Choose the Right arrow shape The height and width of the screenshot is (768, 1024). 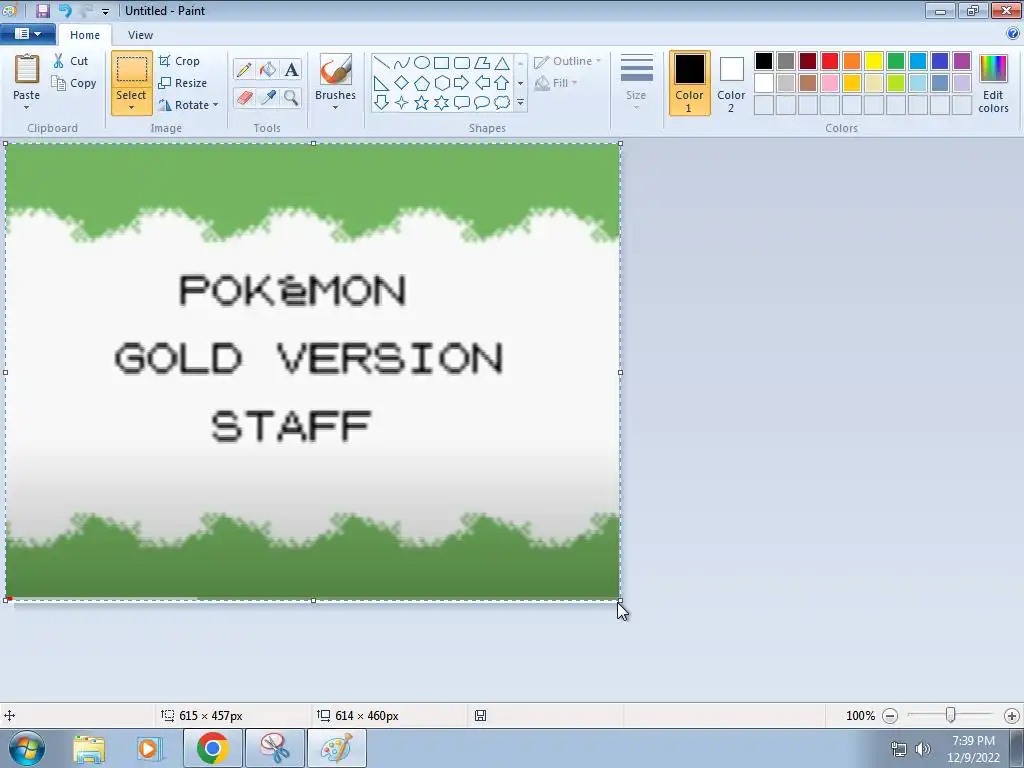tap(462, 83)
